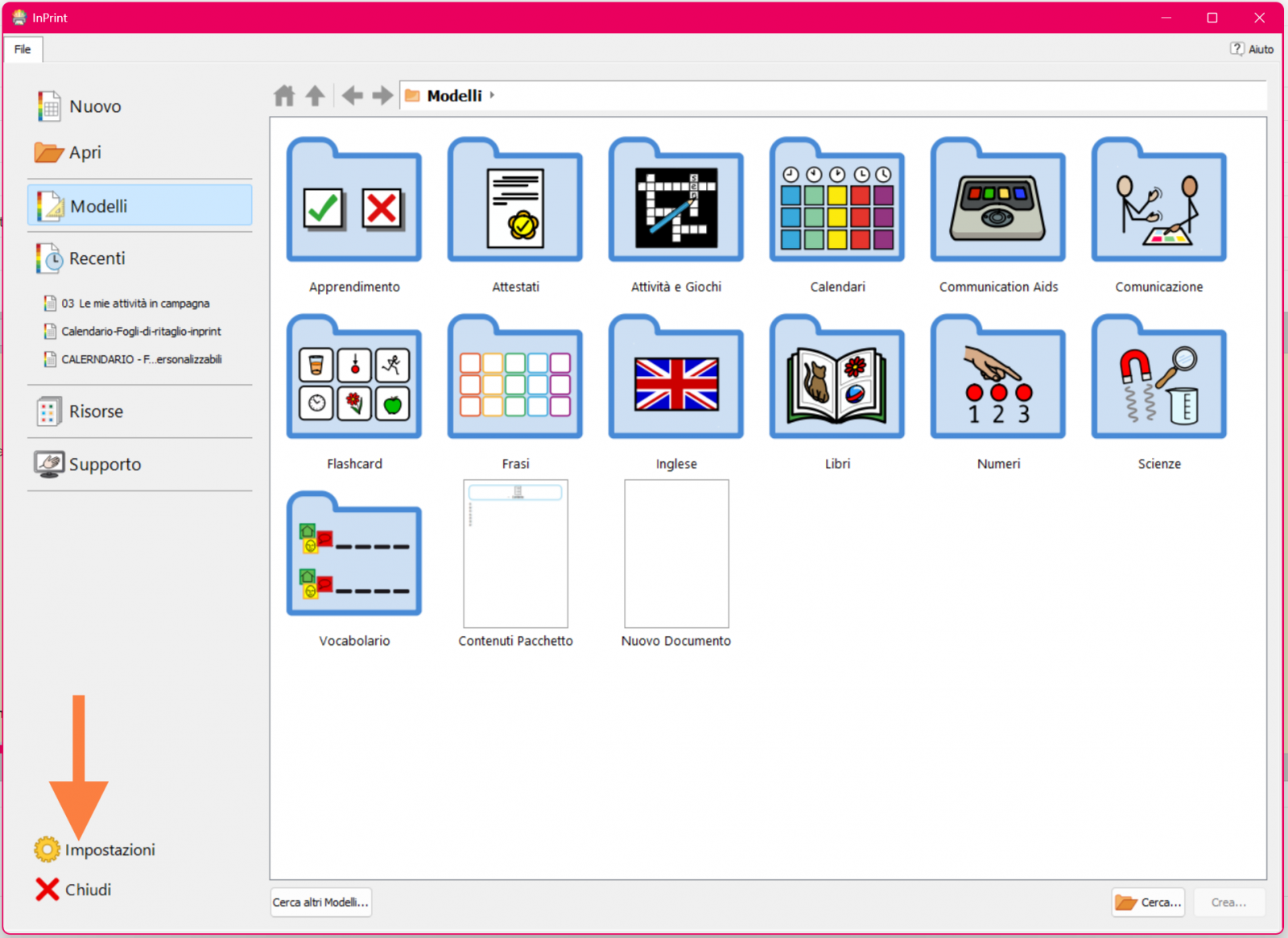Open the Inglese folder with UK flag
Screen dimensions: 1288x938
click(676, 377)
